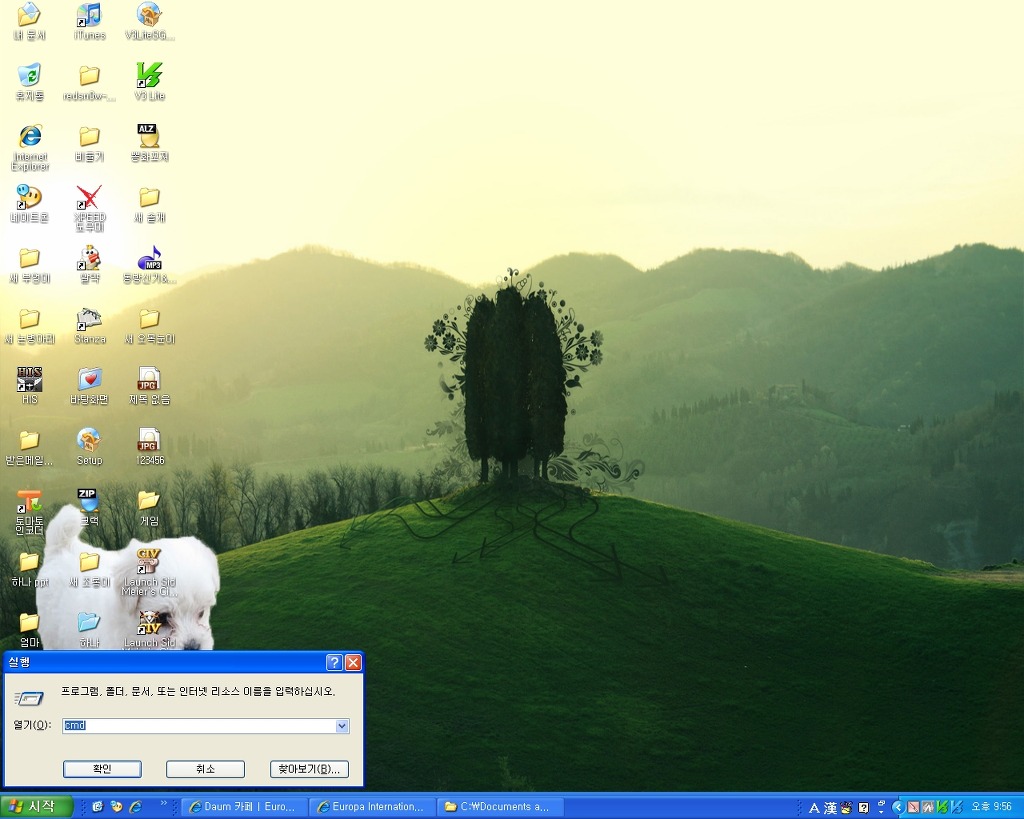Click the show desktop quick launch icon

point(98,807)
